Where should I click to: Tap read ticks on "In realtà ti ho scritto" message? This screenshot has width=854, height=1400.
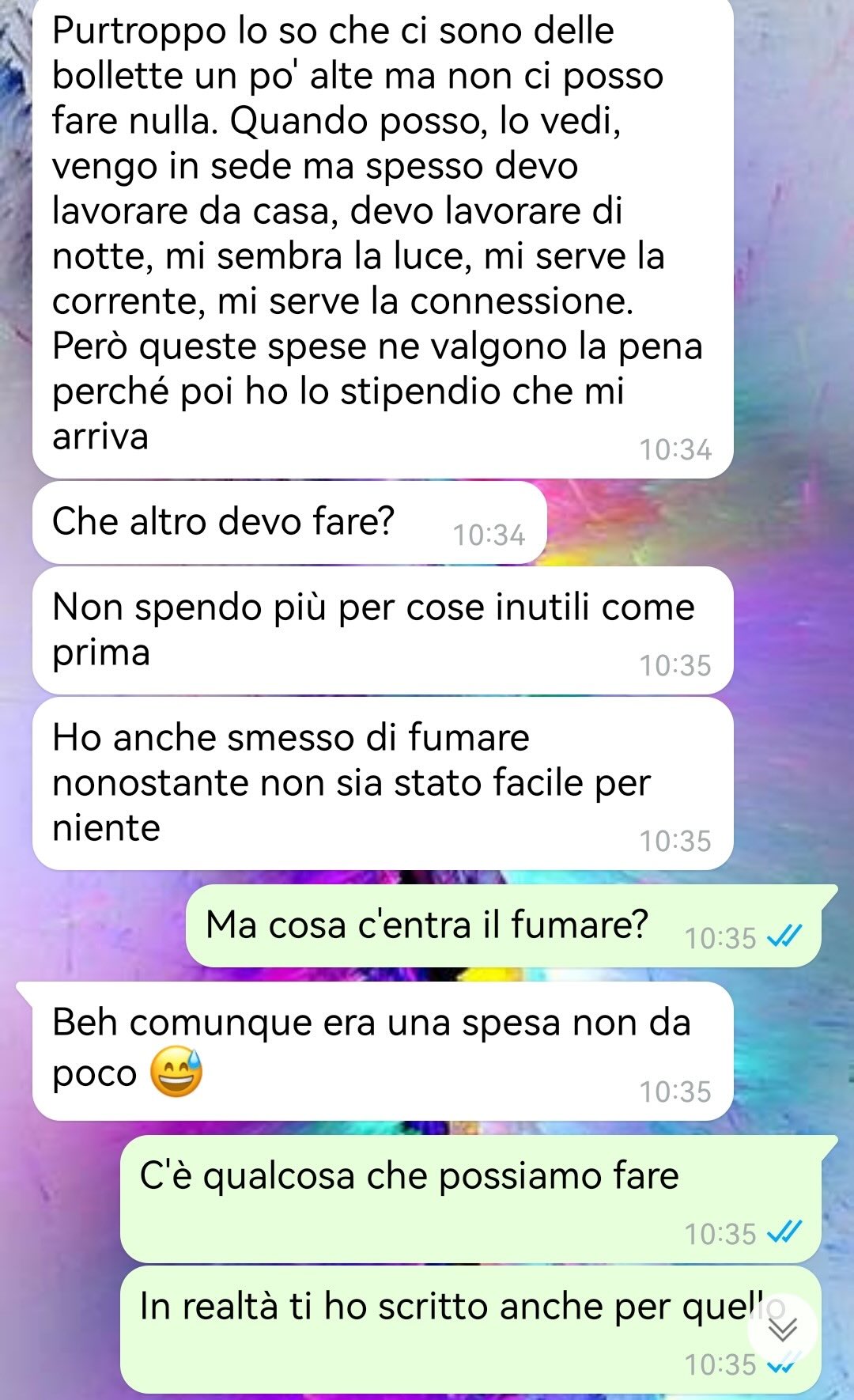(784, 1364)
